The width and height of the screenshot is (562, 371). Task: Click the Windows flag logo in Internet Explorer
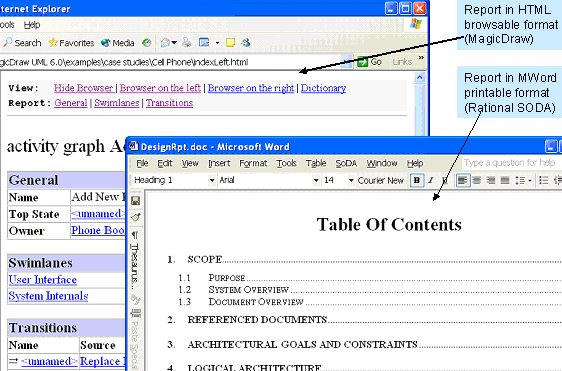(x=416, y=24)
